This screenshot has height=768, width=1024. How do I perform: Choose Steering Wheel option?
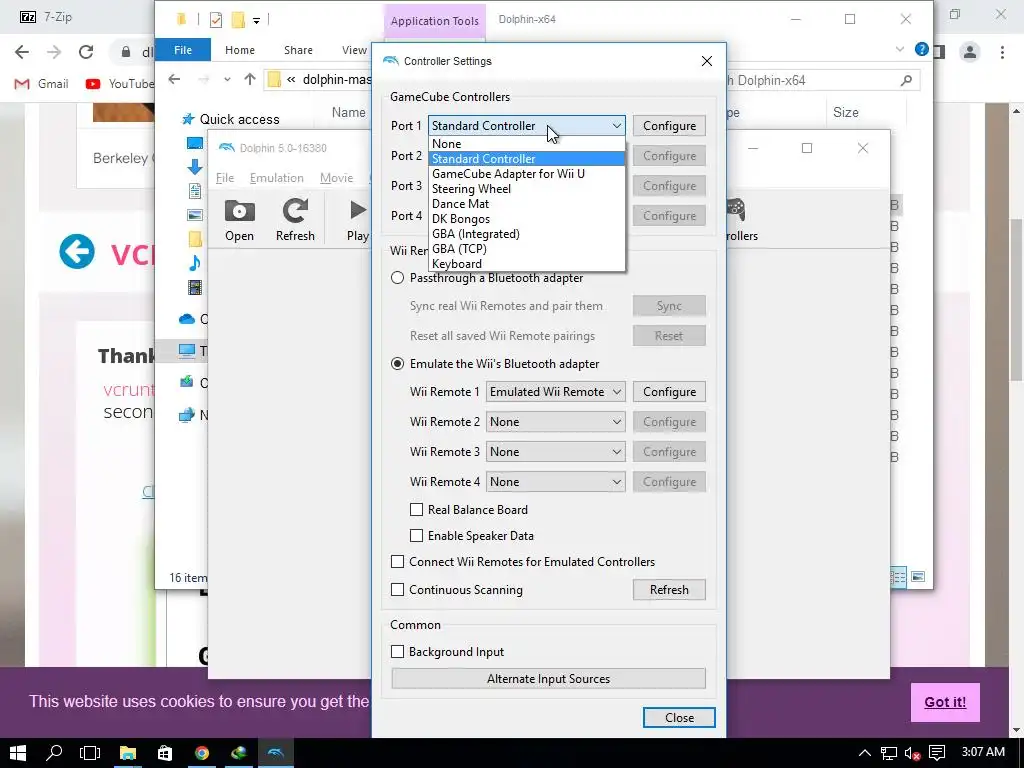[x=526, y=189]
